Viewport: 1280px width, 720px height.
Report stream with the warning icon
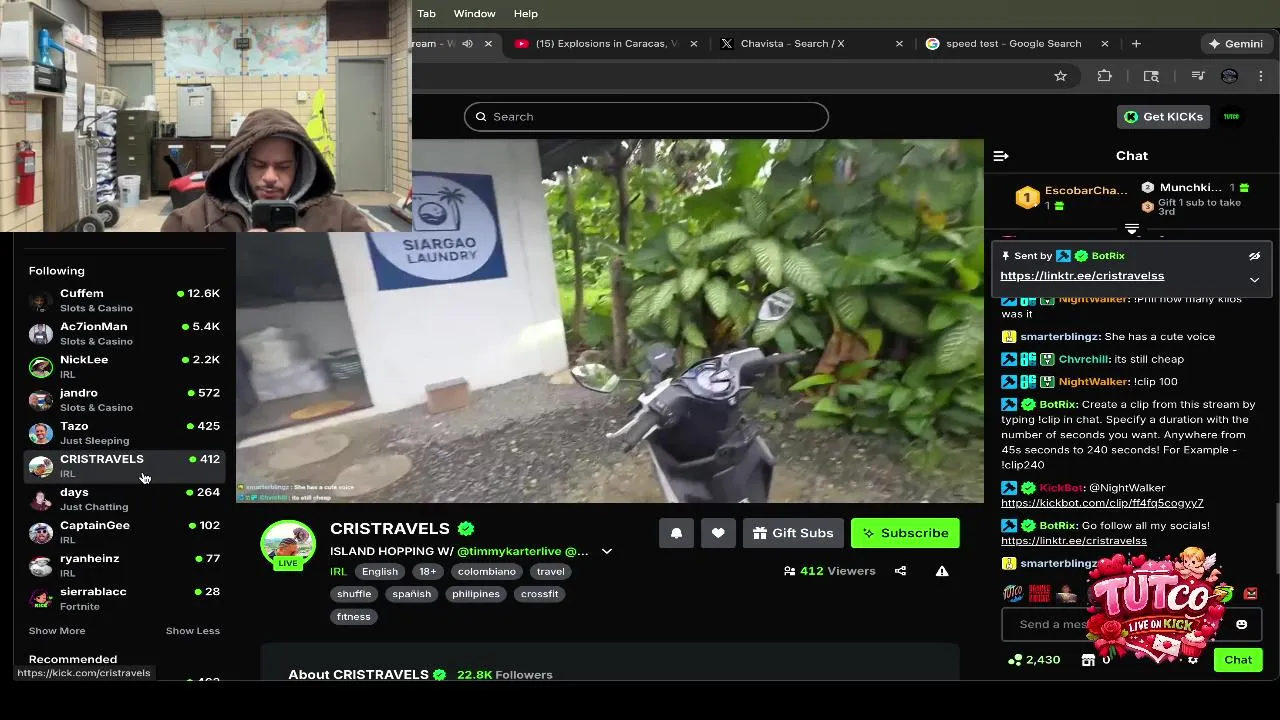coord(942,571)
